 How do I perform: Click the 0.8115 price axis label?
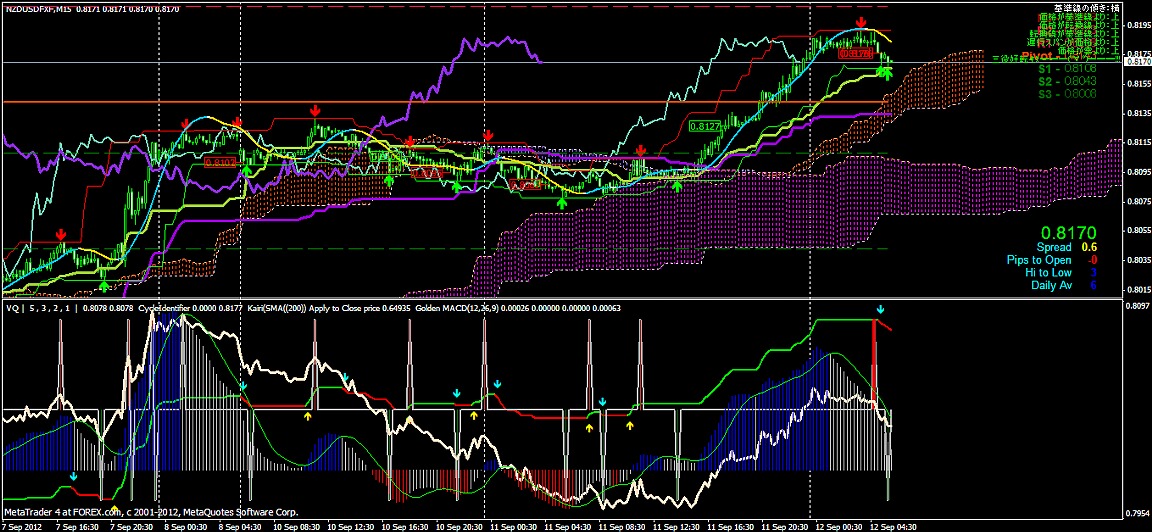coord(1137,143)
